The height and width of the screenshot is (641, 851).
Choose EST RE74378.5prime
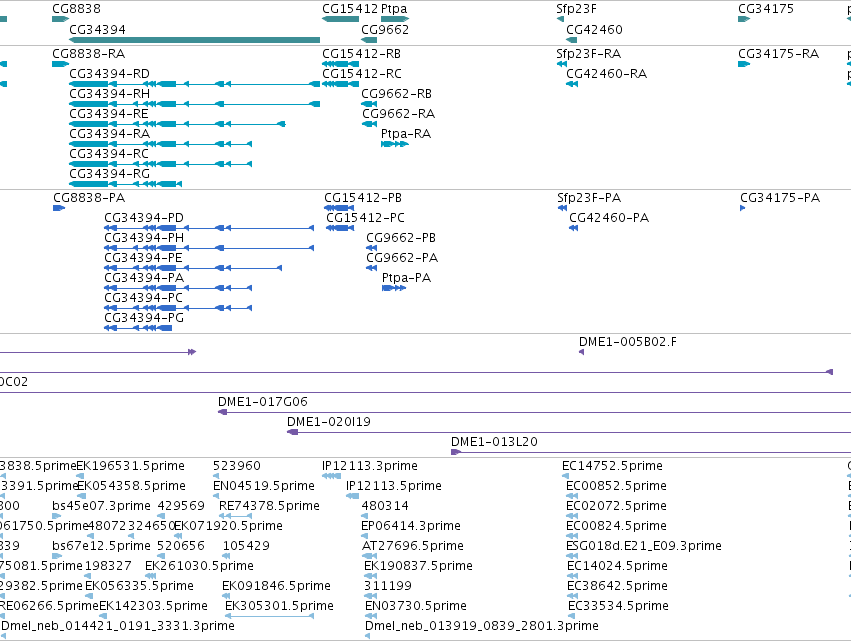point(269,506)
